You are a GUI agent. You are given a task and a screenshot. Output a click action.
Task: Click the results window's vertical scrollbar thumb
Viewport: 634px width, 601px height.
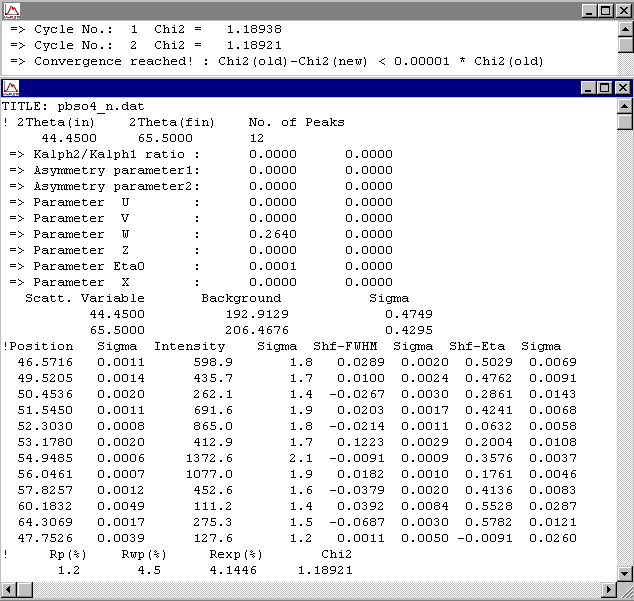click(x=625, y=122)
